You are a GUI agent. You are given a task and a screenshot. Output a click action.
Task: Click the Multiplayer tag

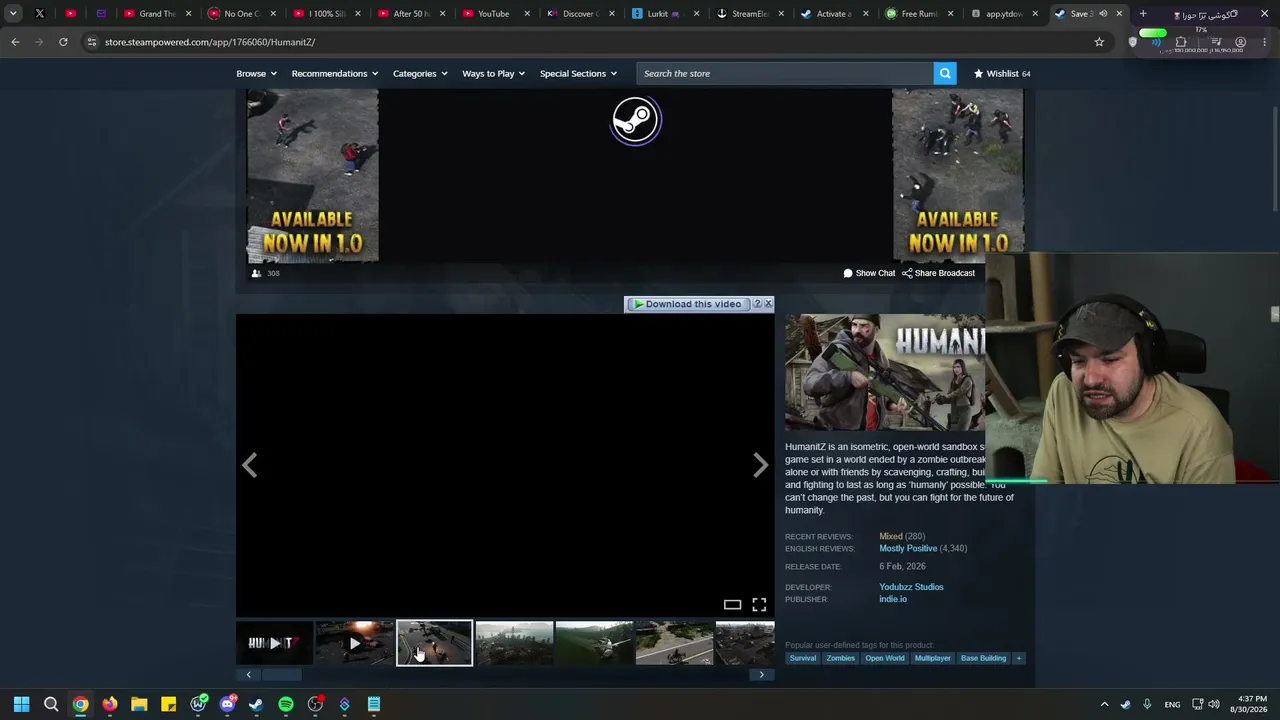point(933,658)
